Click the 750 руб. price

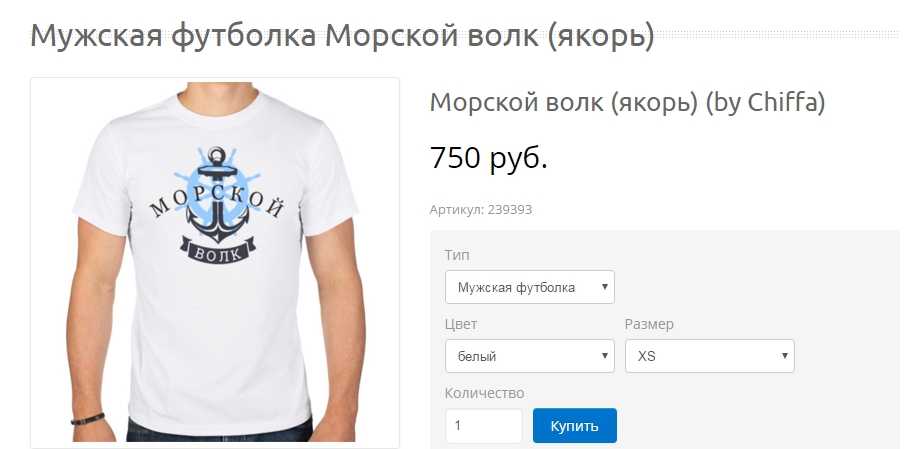click(488, 158)
